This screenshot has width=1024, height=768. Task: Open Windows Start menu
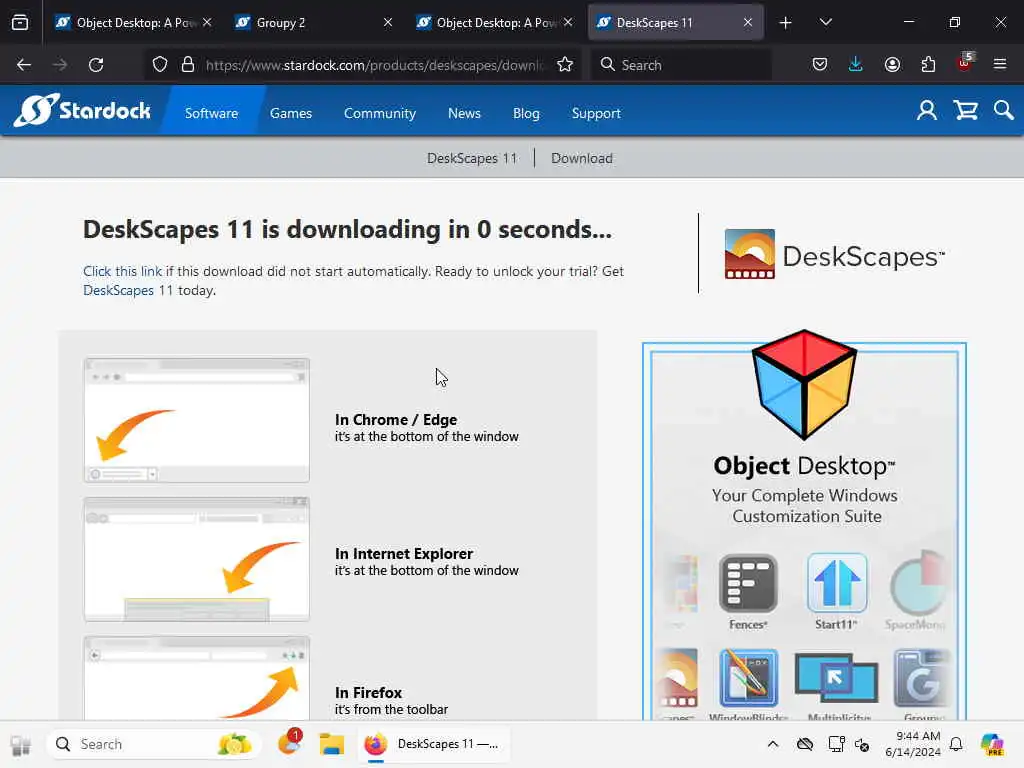[x=20, y=744]
